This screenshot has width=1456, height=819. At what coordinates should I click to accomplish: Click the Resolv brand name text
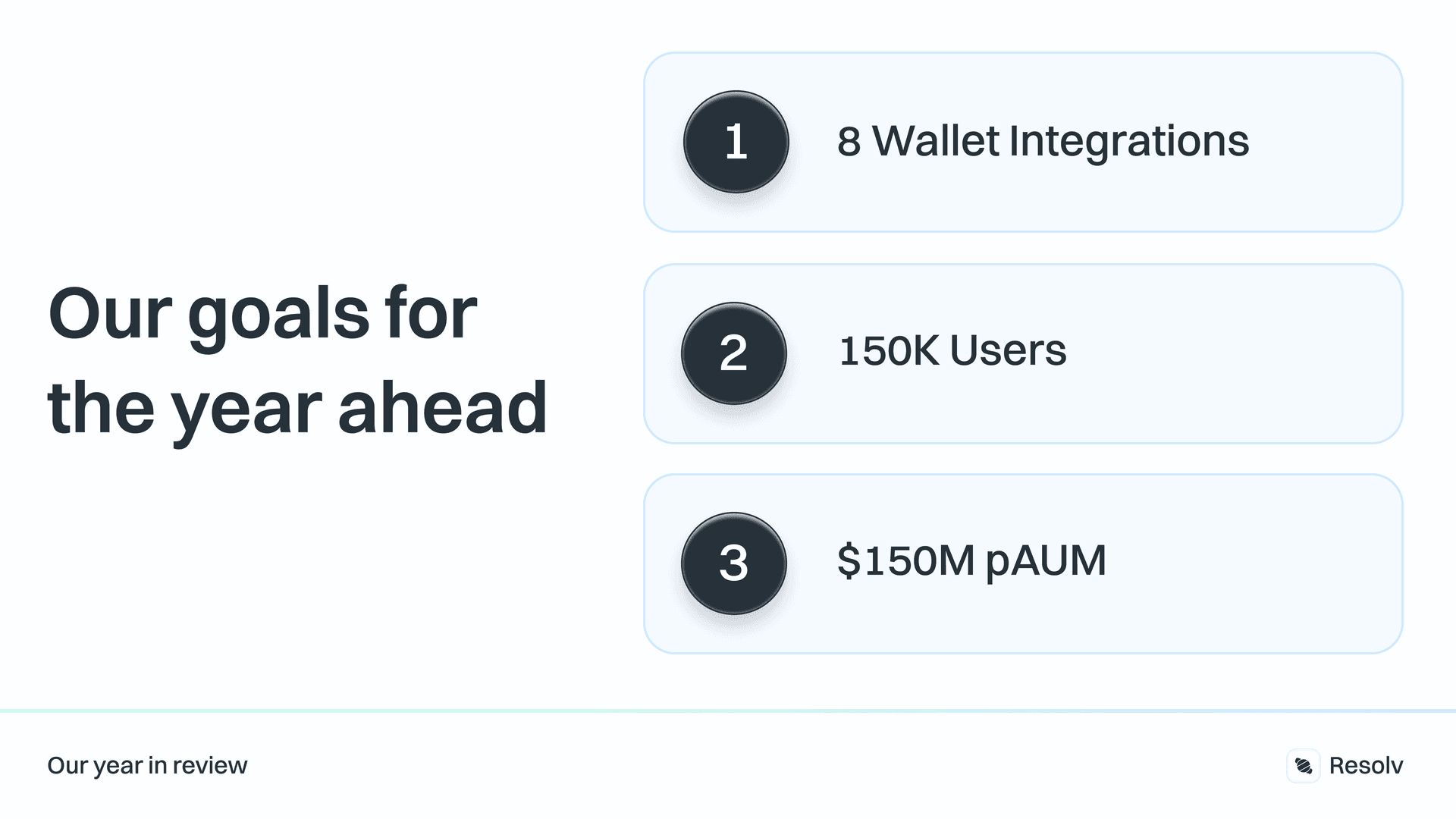click(x=1366, y=766)
